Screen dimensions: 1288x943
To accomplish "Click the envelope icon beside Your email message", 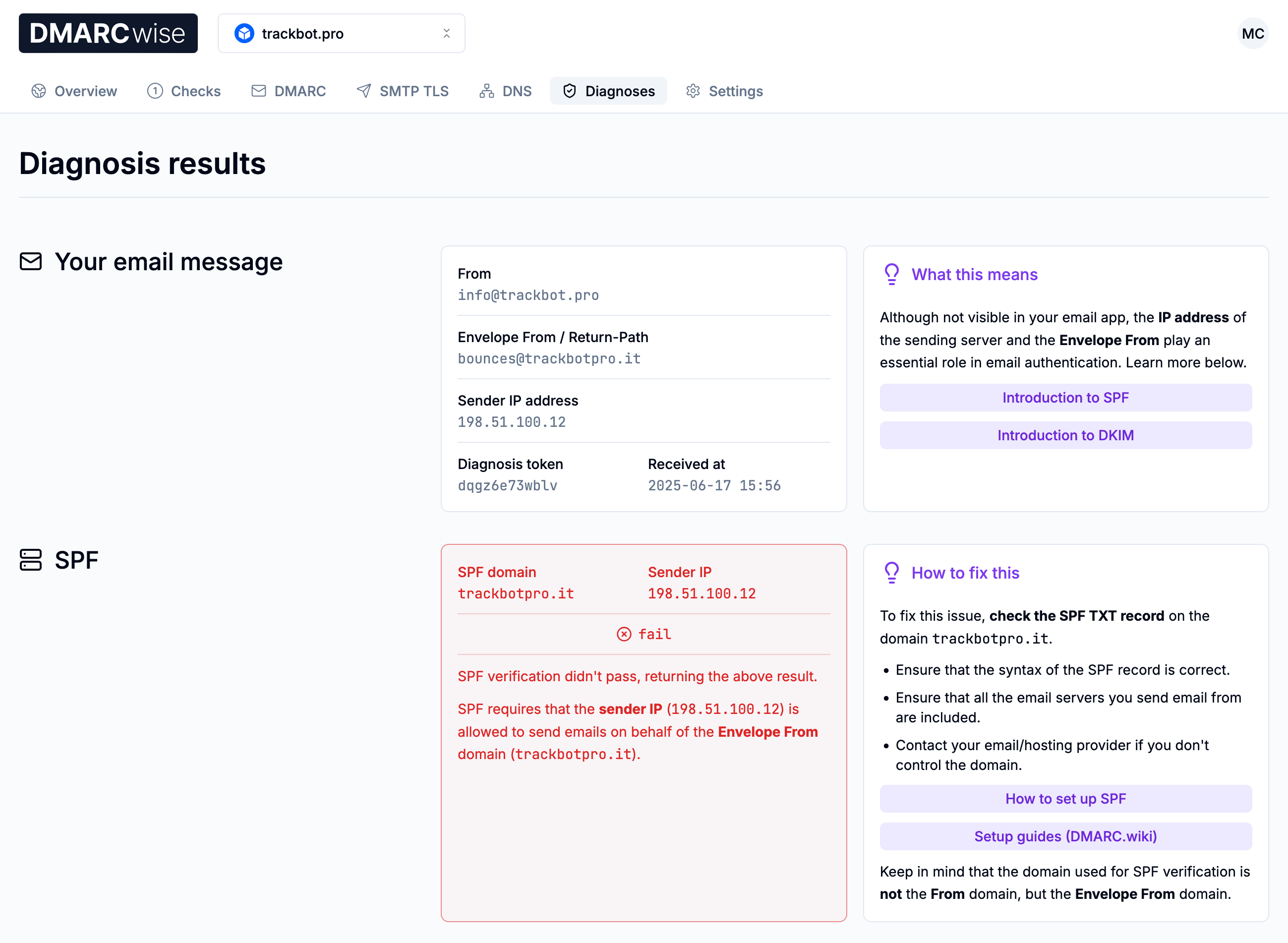I will pyautogui.click(x=31, y=261).
